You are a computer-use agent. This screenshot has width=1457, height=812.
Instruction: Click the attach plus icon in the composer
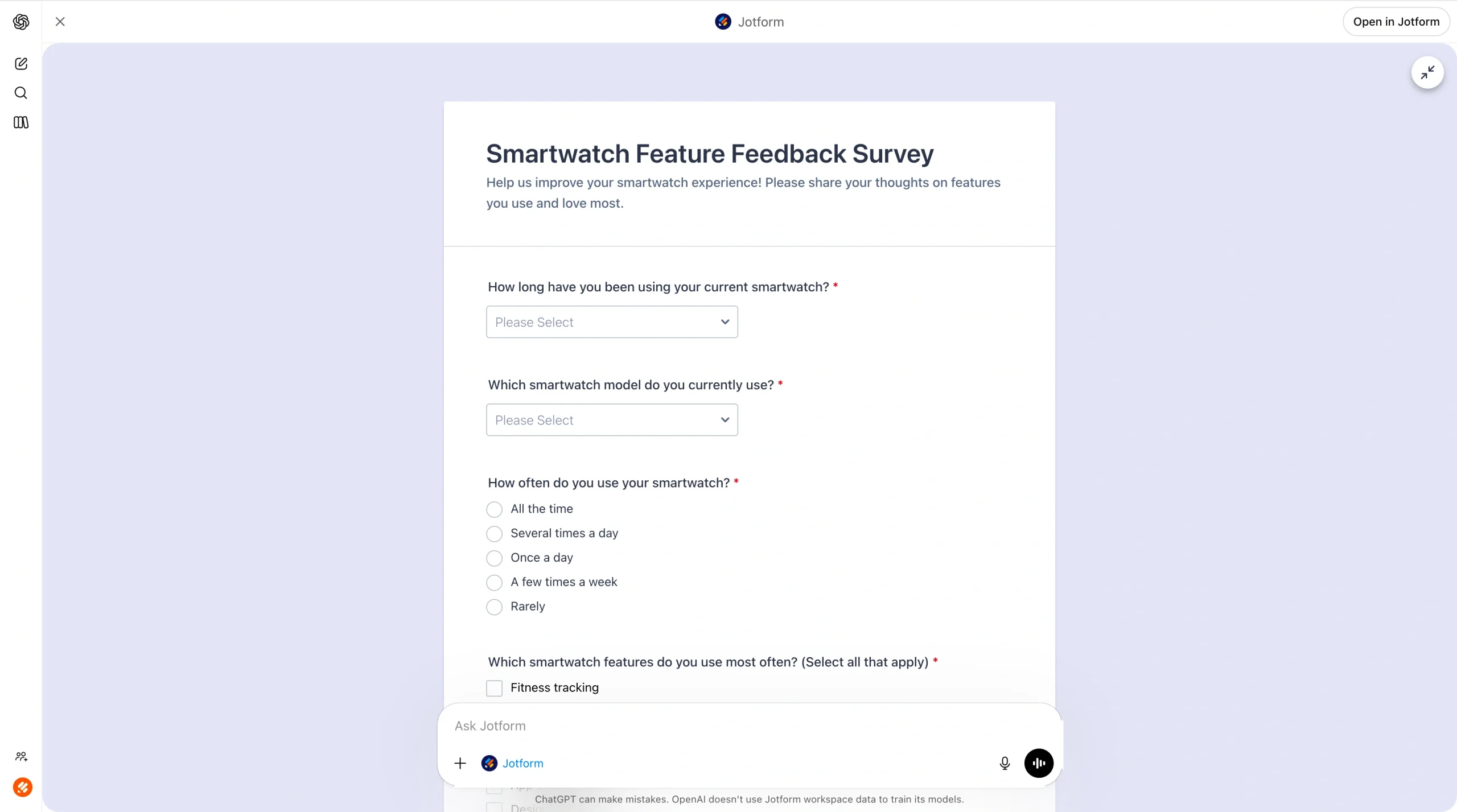[x=460, y=763]
